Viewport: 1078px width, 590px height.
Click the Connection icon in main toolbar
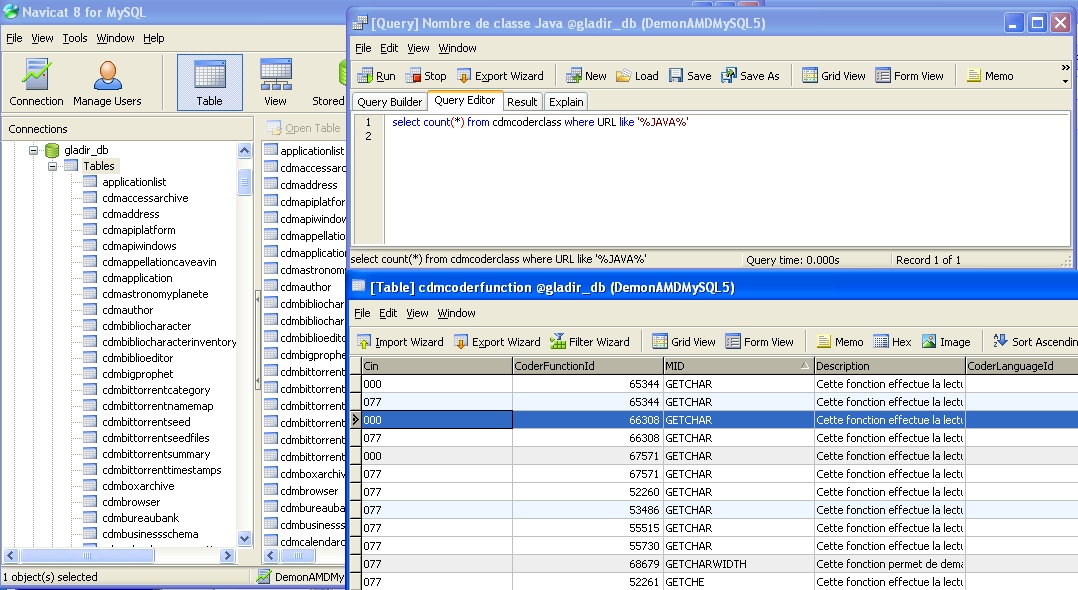36,82
